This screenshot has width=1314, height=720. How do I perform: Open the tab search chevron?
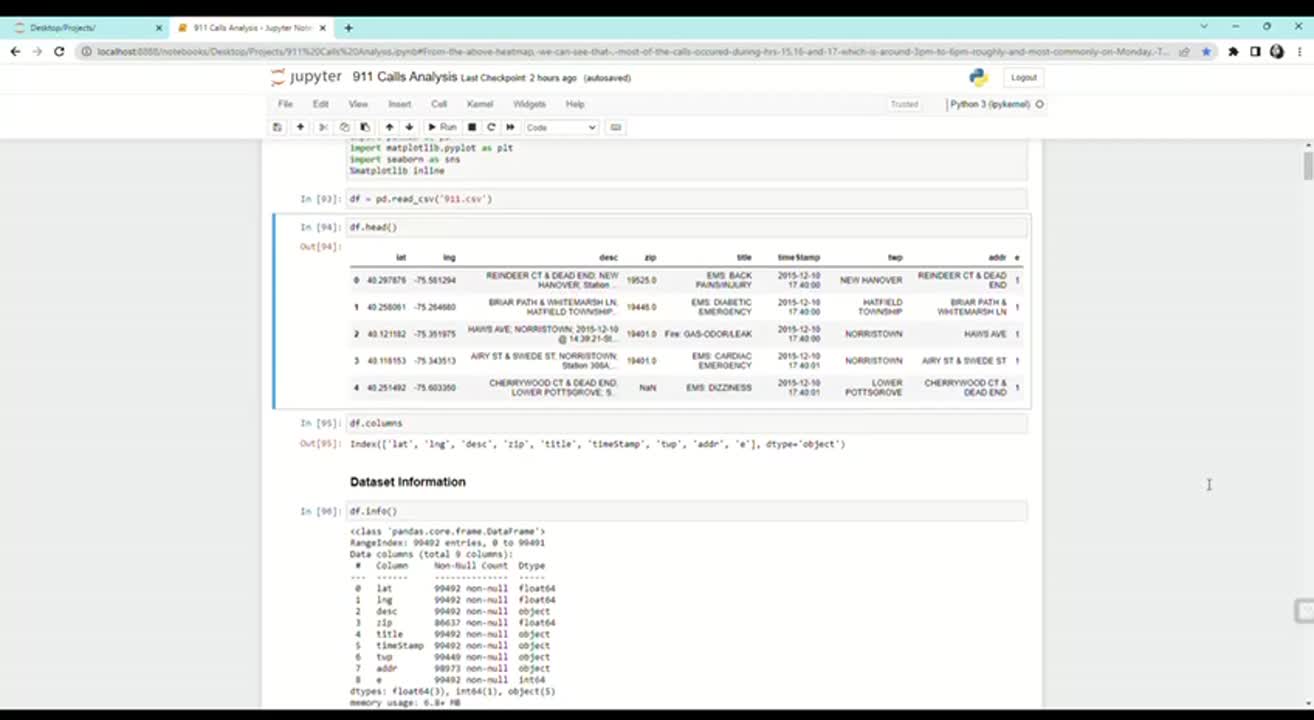click(1203, 27)
